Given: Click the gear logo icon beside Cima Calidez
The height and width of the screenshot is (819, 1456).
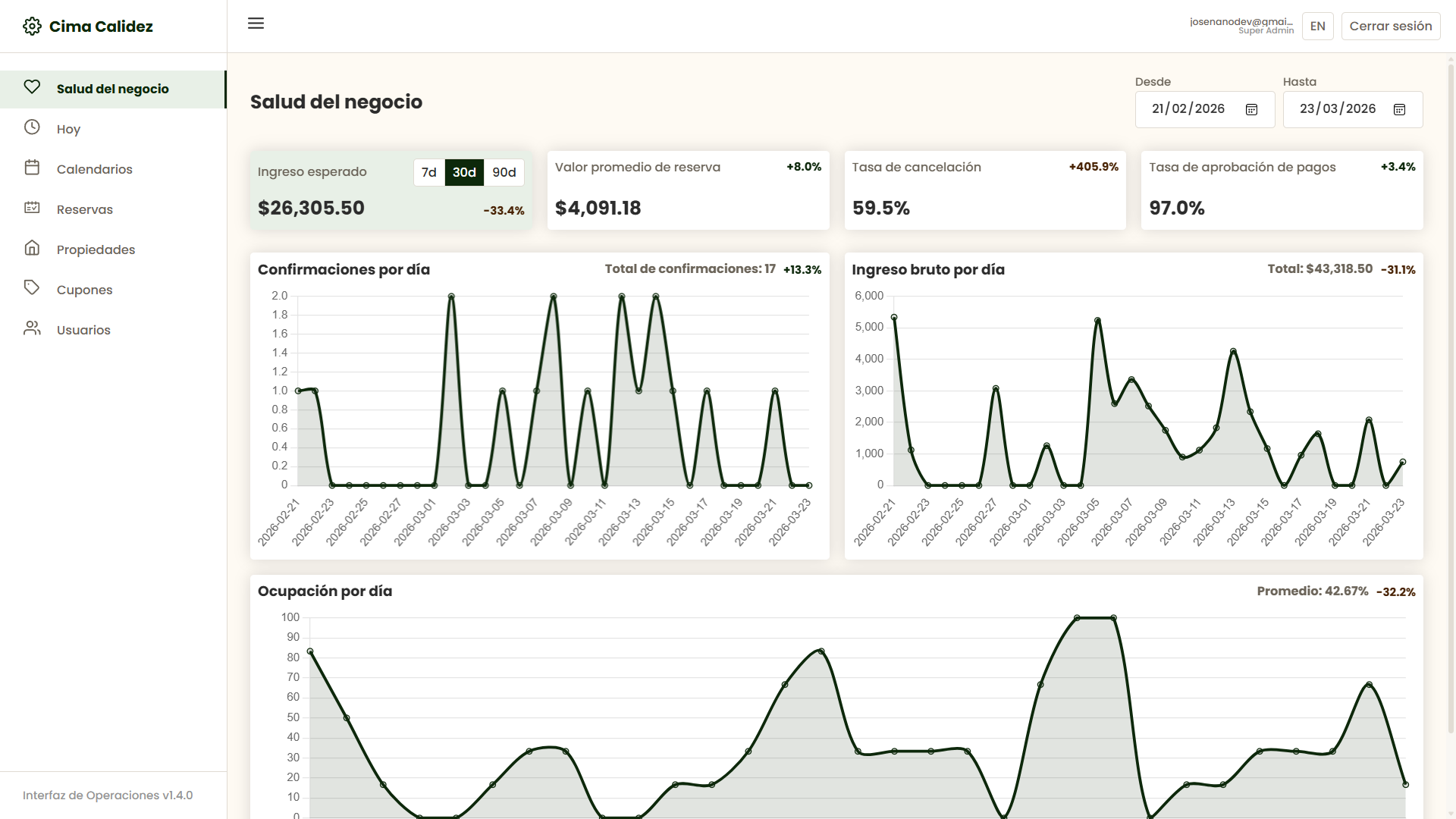Looking at the screenshot, I should 32,27.
